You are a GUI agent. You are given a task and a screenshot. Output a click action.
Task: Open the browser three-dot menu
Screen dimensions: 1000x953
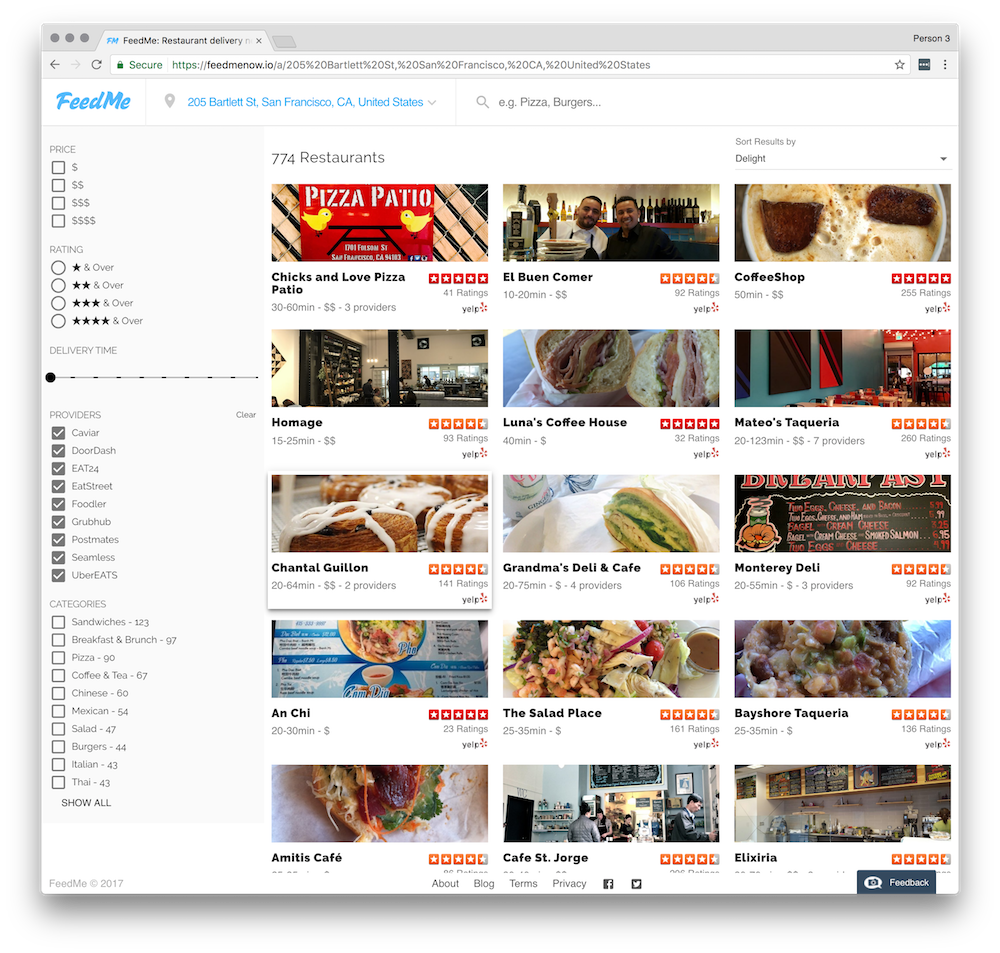(x=945, y=64)
